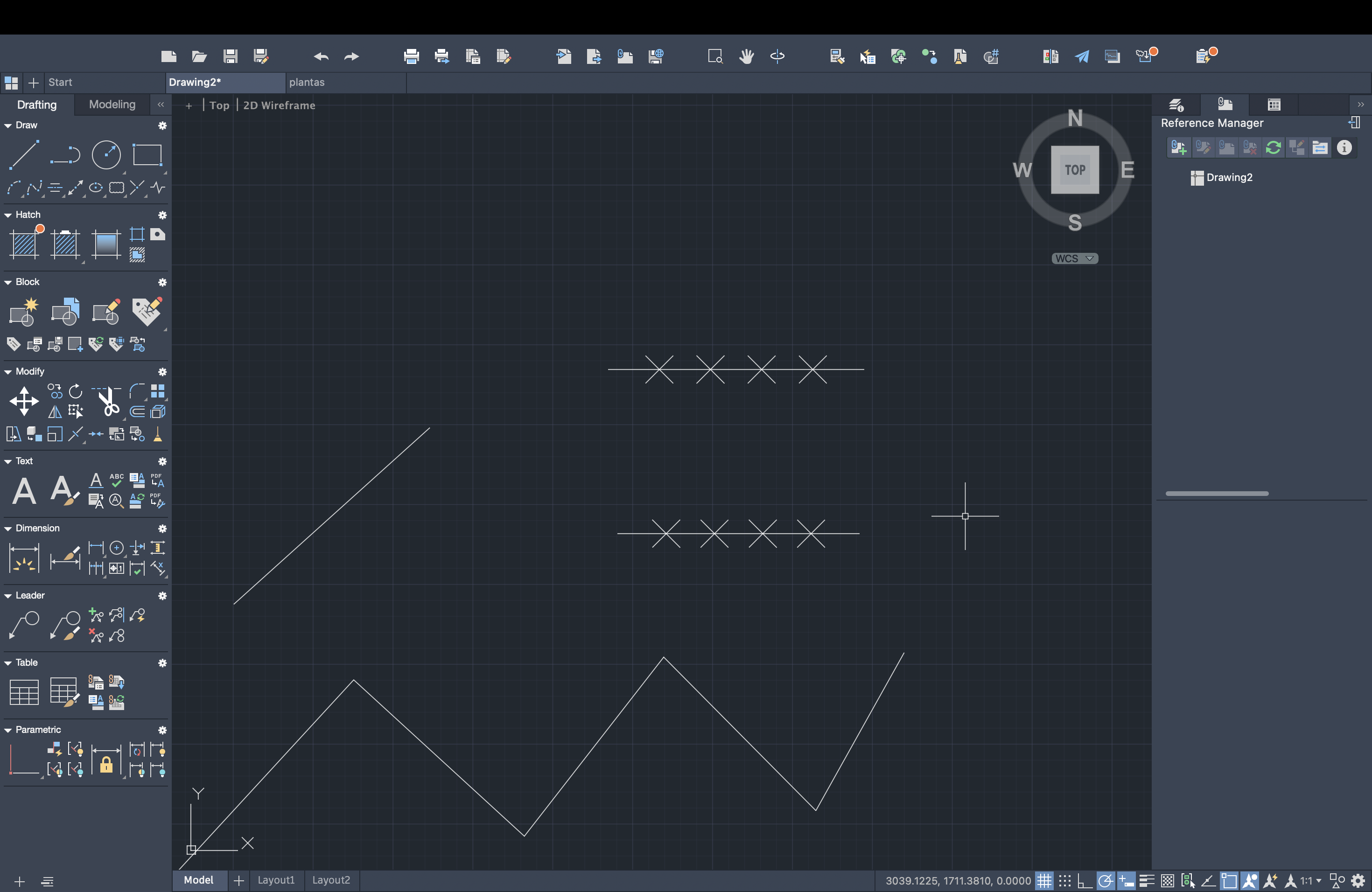The width and height of the screenshot is (1372, 892).
Task: Click the Create Block icon
Action: tap(24, 312)
